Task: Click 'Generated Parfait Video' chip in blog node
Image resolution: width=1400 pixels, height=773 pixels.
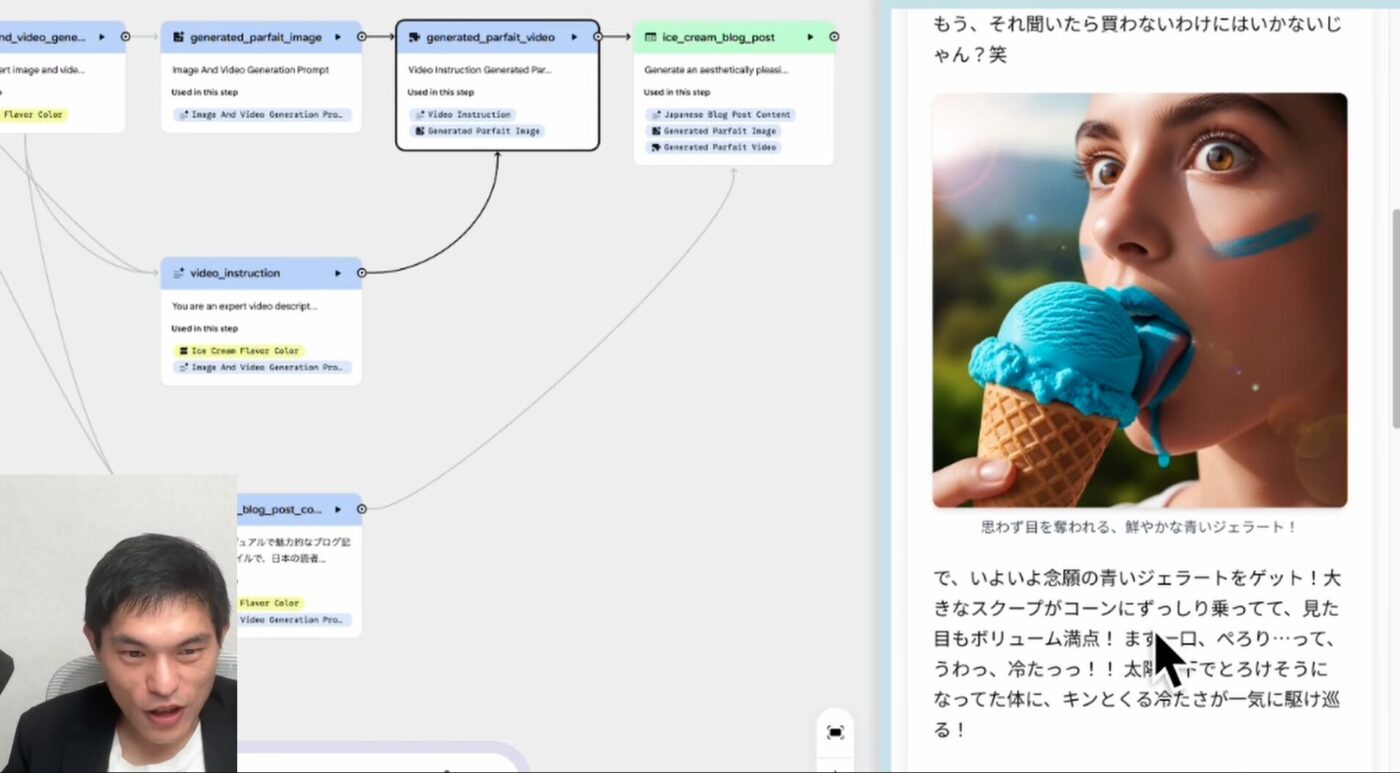Action: (x=713, y=147)
